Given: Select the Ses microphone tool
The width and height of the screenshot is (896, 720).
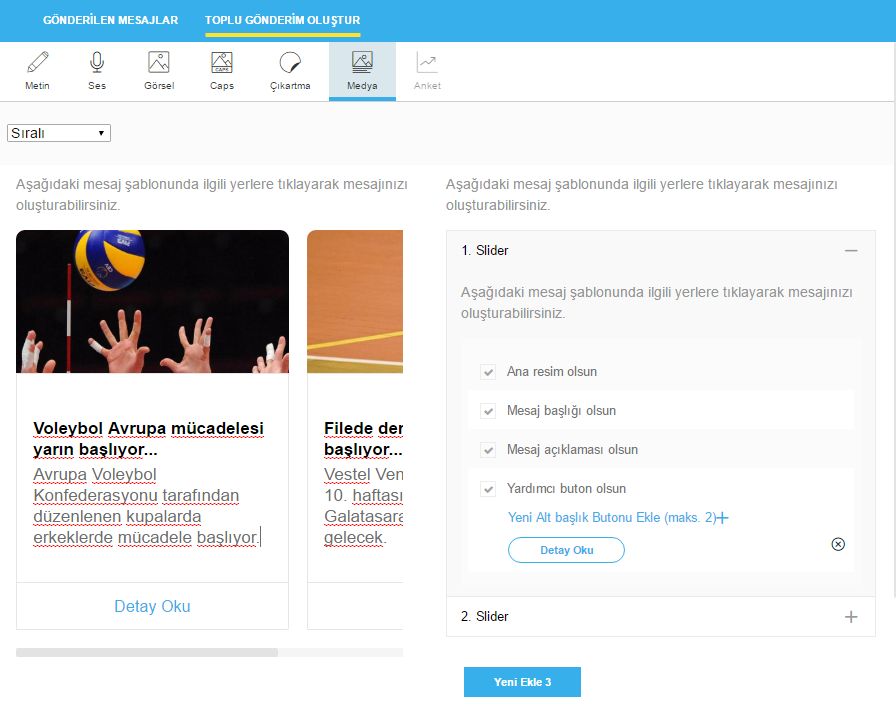Looking at the screenshot, I should pyautogui.click(x=97, y=71).
